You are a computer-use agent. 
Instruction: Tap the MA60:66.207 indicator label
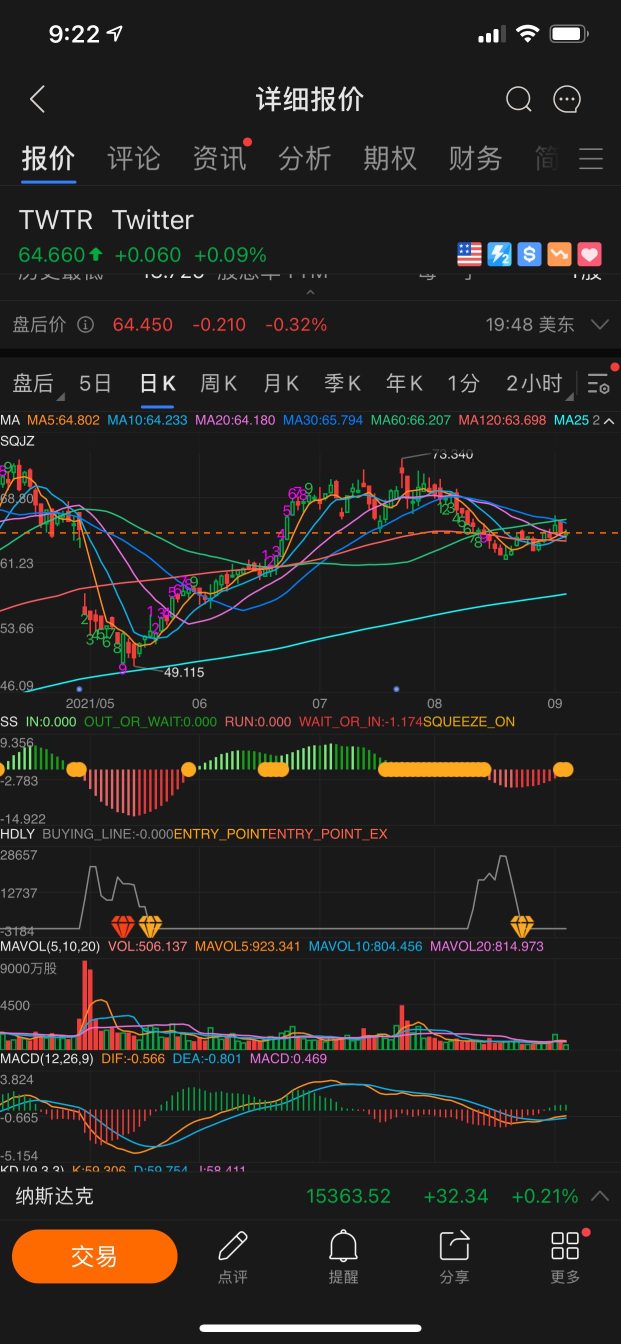click(x=412, y=421)
